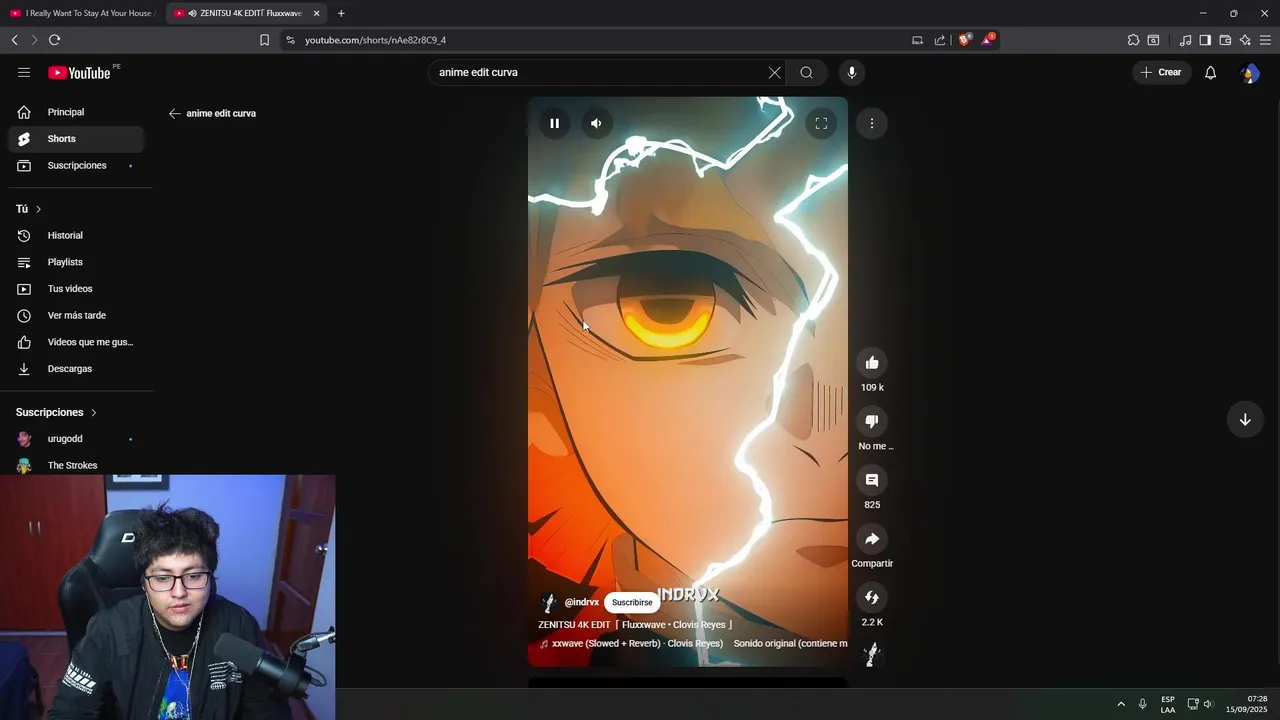The image size is (1280, 720).
Task: Install or cast via screen icon in address bar
Action: click(x=917, y=40)
